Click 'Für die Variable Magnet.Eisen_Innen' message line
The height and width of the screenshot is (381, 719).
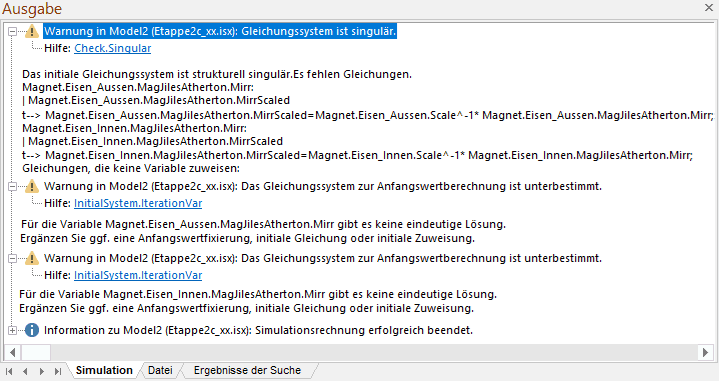pos(258,294)
